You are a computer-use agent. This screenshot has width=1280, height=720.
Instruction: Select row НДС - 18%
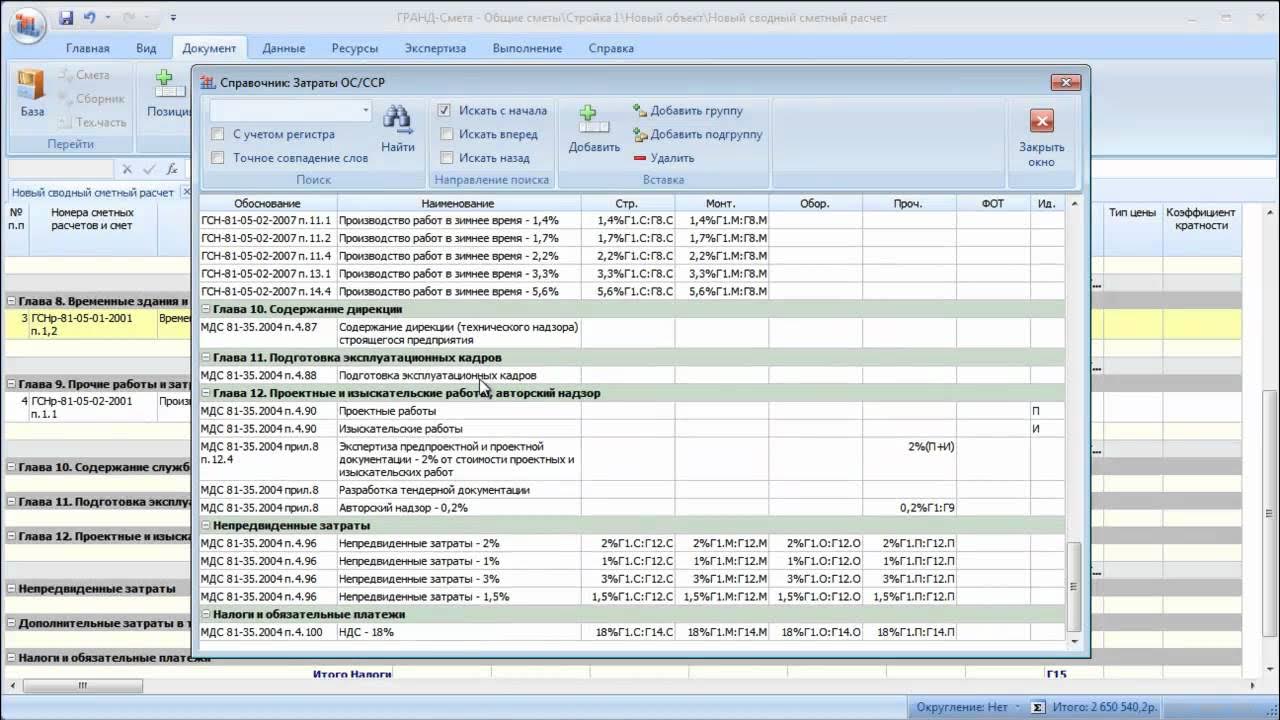(632, 632)
